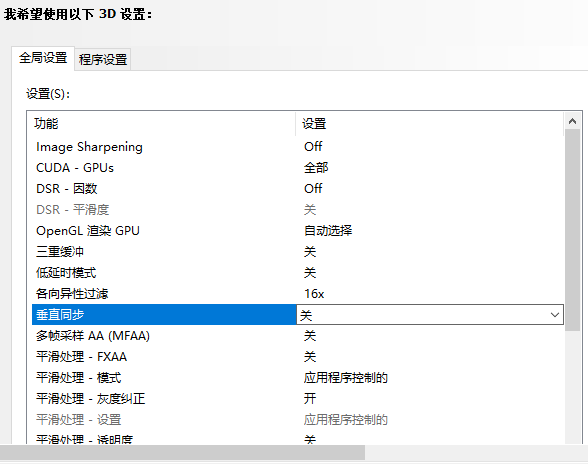Click the horizontal scrollbar thumb at bottom
Image resolution: width=588 pixels, height=464 pixels.
tap(182, 452)
